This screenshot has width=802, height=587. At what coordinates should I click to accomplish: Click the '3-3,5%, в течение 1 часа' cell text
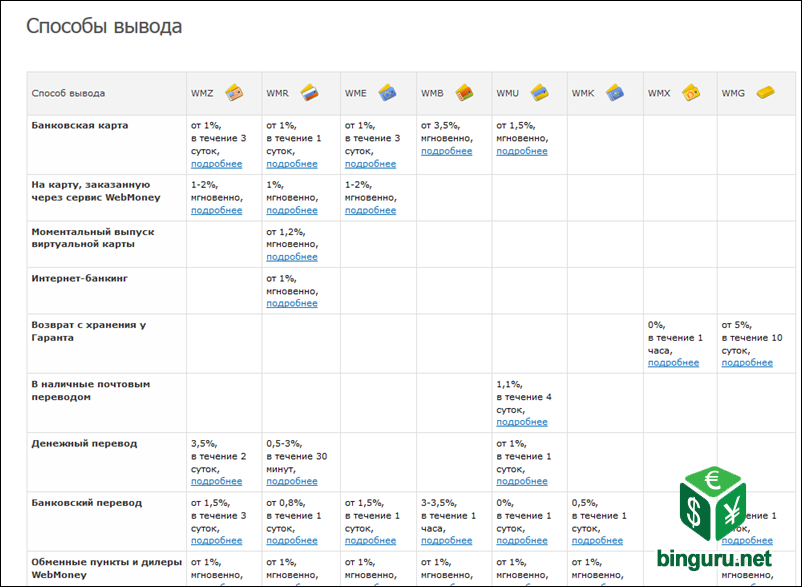[x=449, y=516]
